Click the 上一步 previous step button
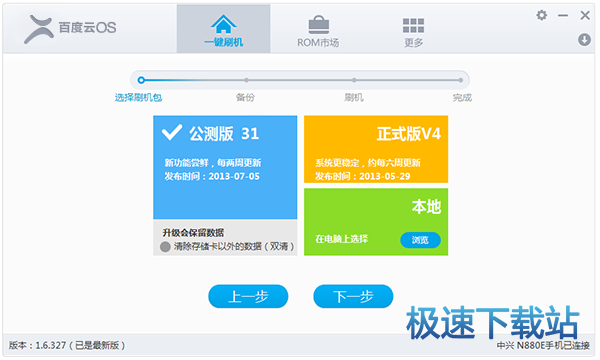This screenshot has width=600, height=360. click(x=248, y=296)
